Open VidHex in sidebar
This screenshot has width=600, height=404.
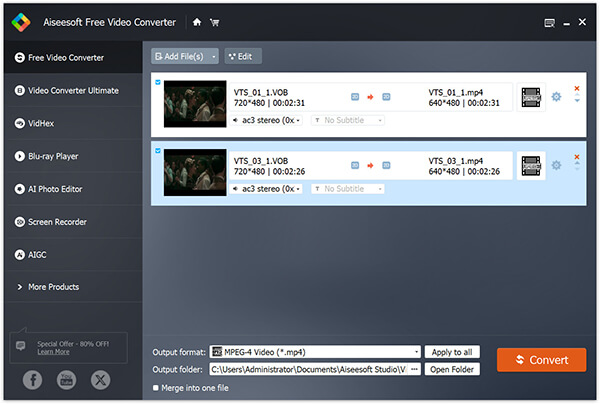73,123
